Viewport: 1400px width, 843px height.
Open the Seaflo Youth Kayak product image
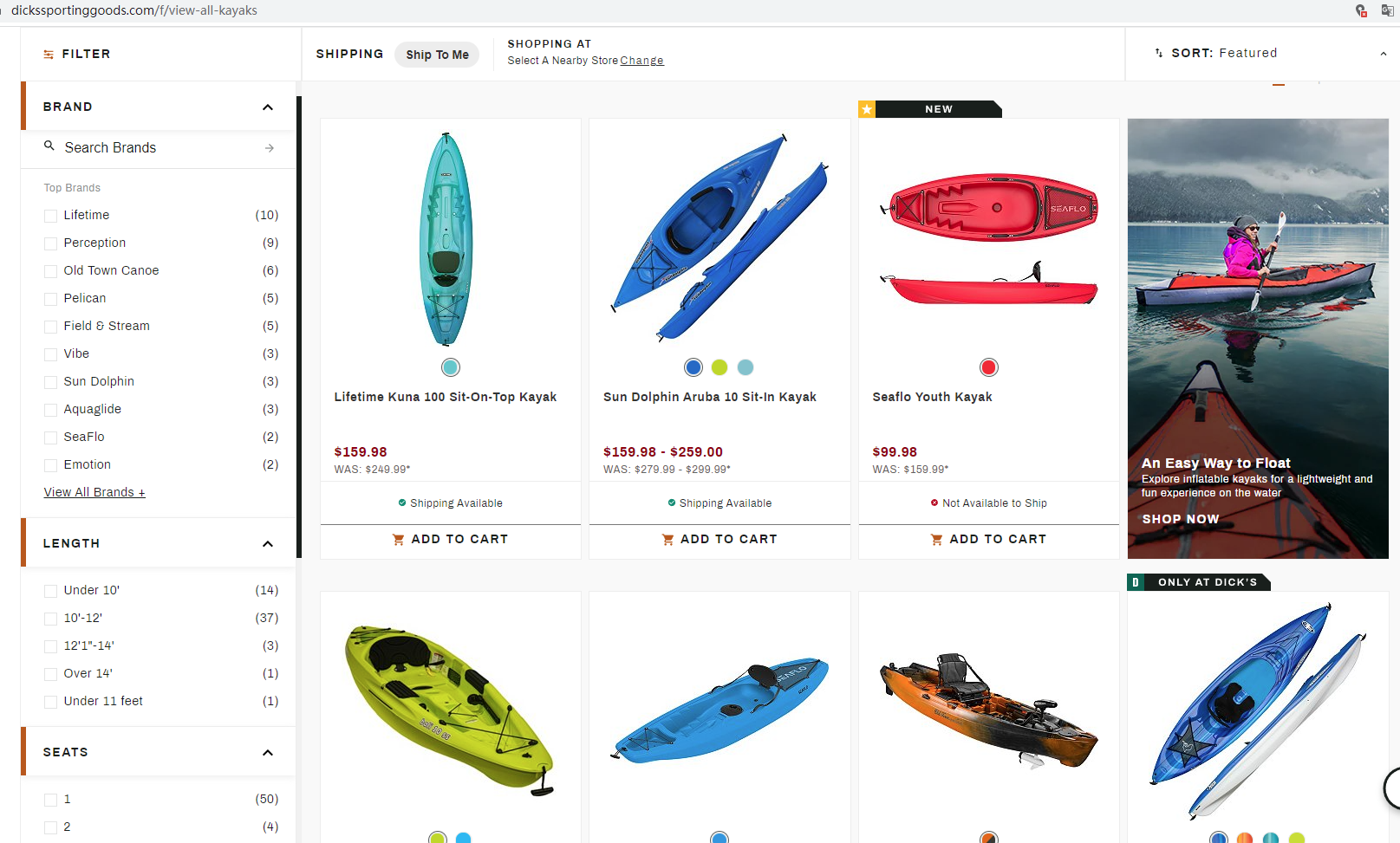[989, 238]
